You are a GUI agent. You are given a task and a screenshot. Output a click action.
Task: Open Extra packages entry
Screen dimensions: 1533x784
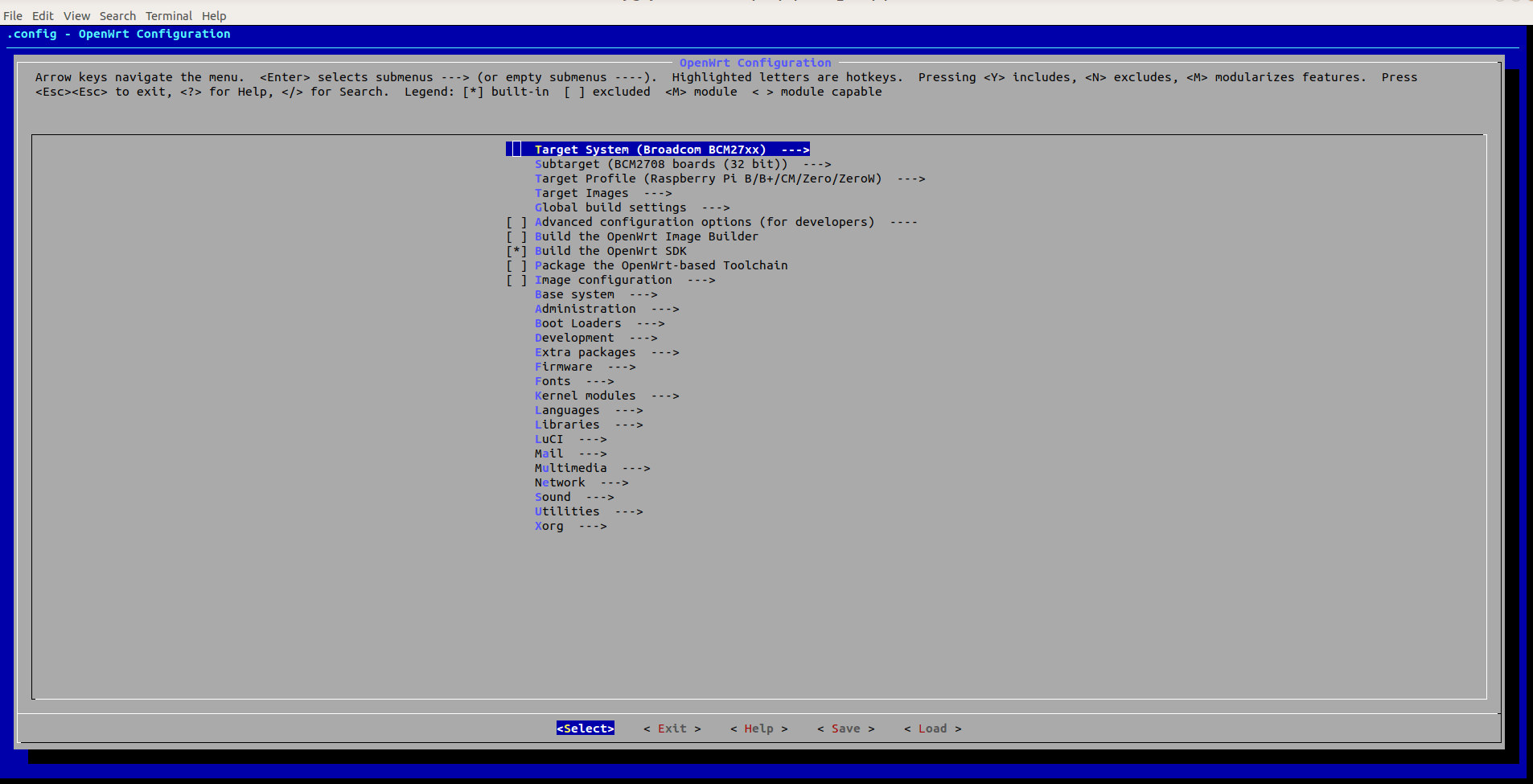coord(607,352)
